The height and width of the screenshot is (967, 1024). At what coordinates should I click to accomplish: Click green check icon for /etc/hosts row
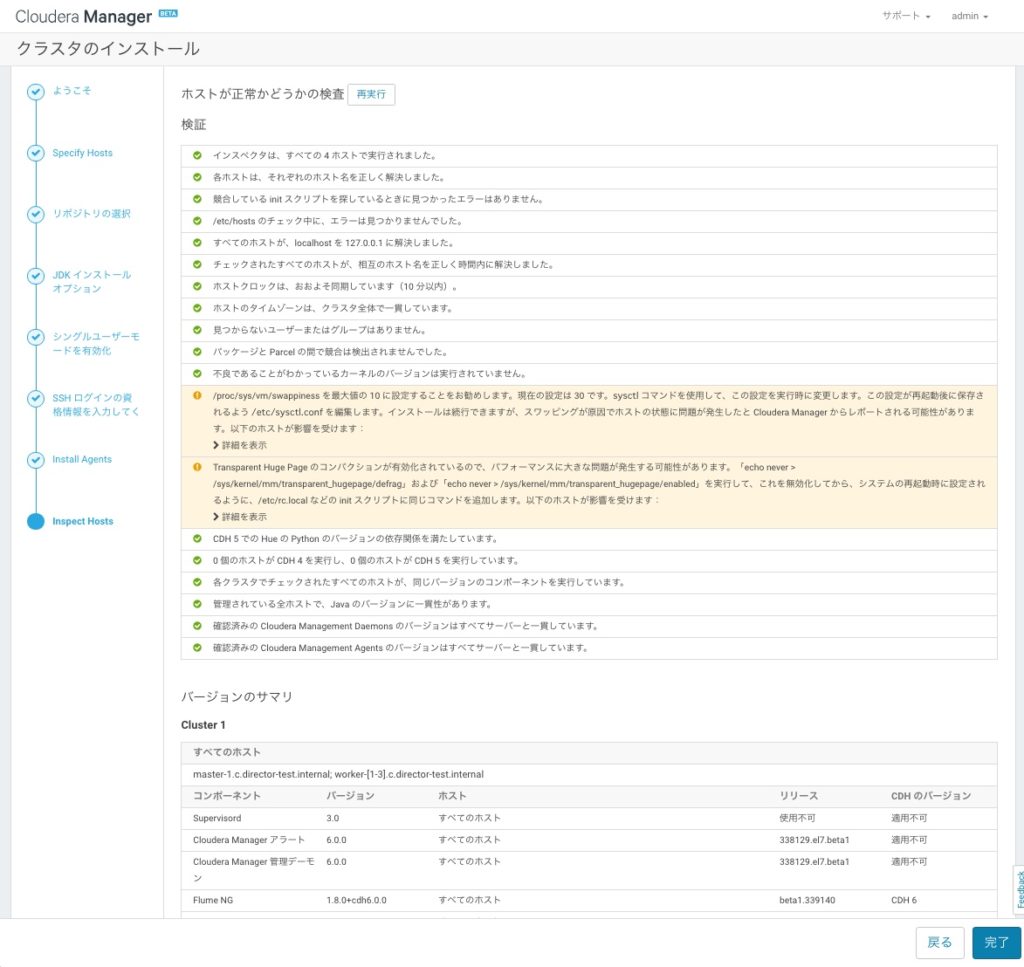coord(197,221)
